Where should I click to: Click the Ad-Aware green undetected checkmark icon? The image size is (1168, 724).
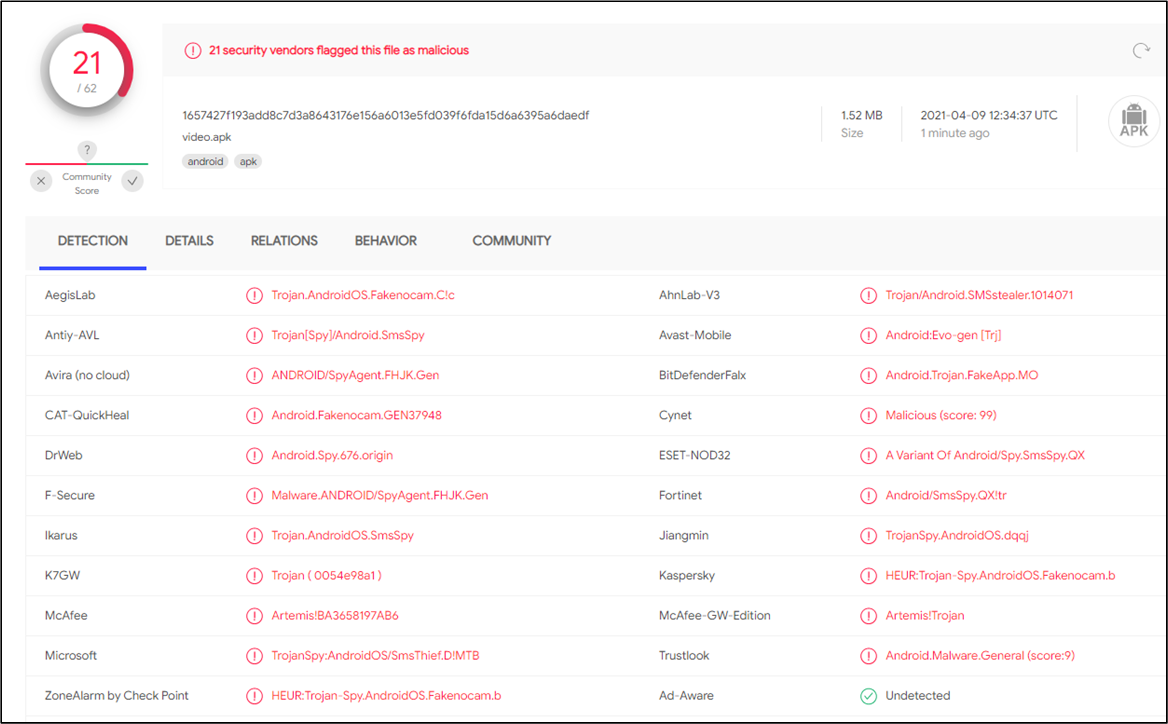869,696
